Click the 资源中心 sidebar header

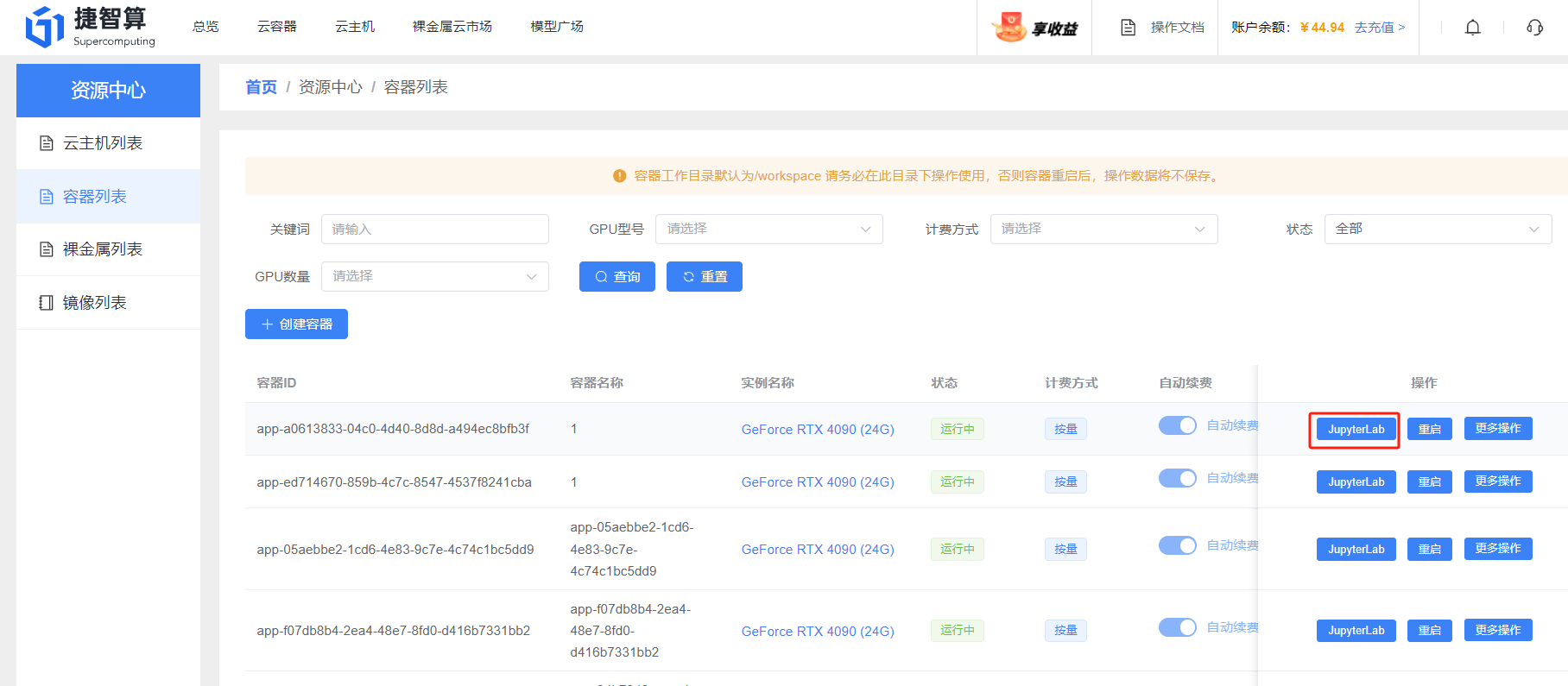pos(108,91)
